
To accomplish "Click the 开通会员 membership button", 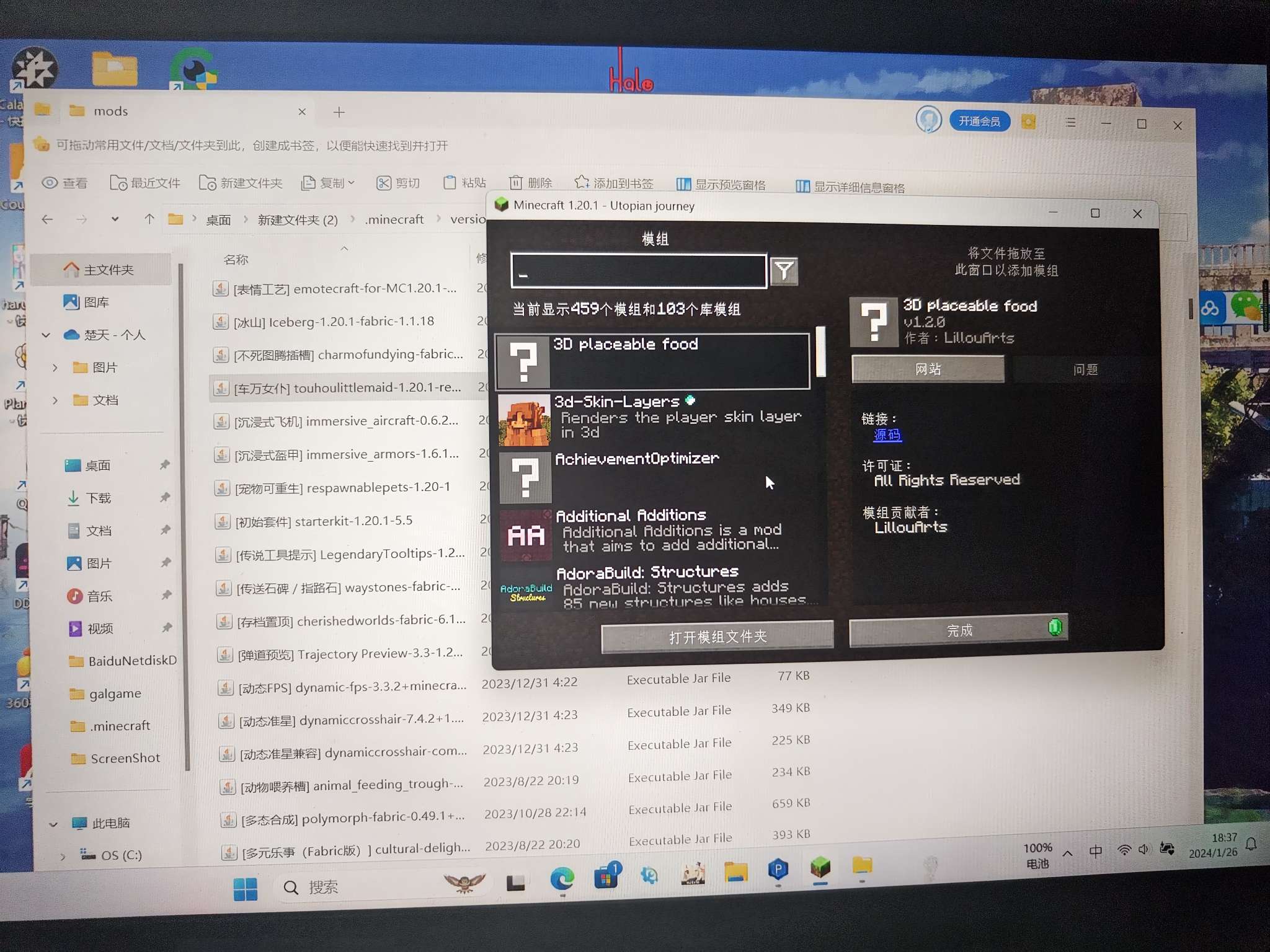I will coord(979,121).
